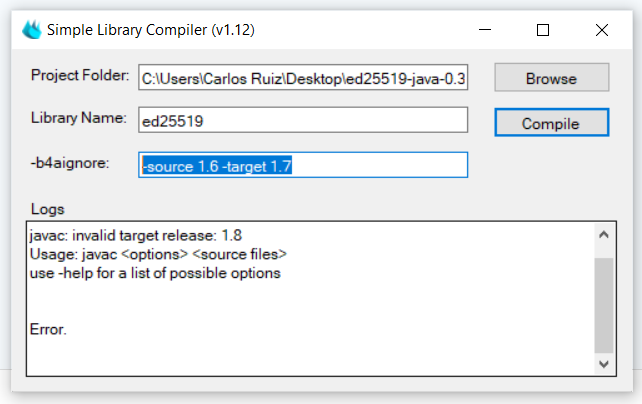Click the "Logs" heading label
This screenshot has width=642, height=404.
(x=47, y=209)
